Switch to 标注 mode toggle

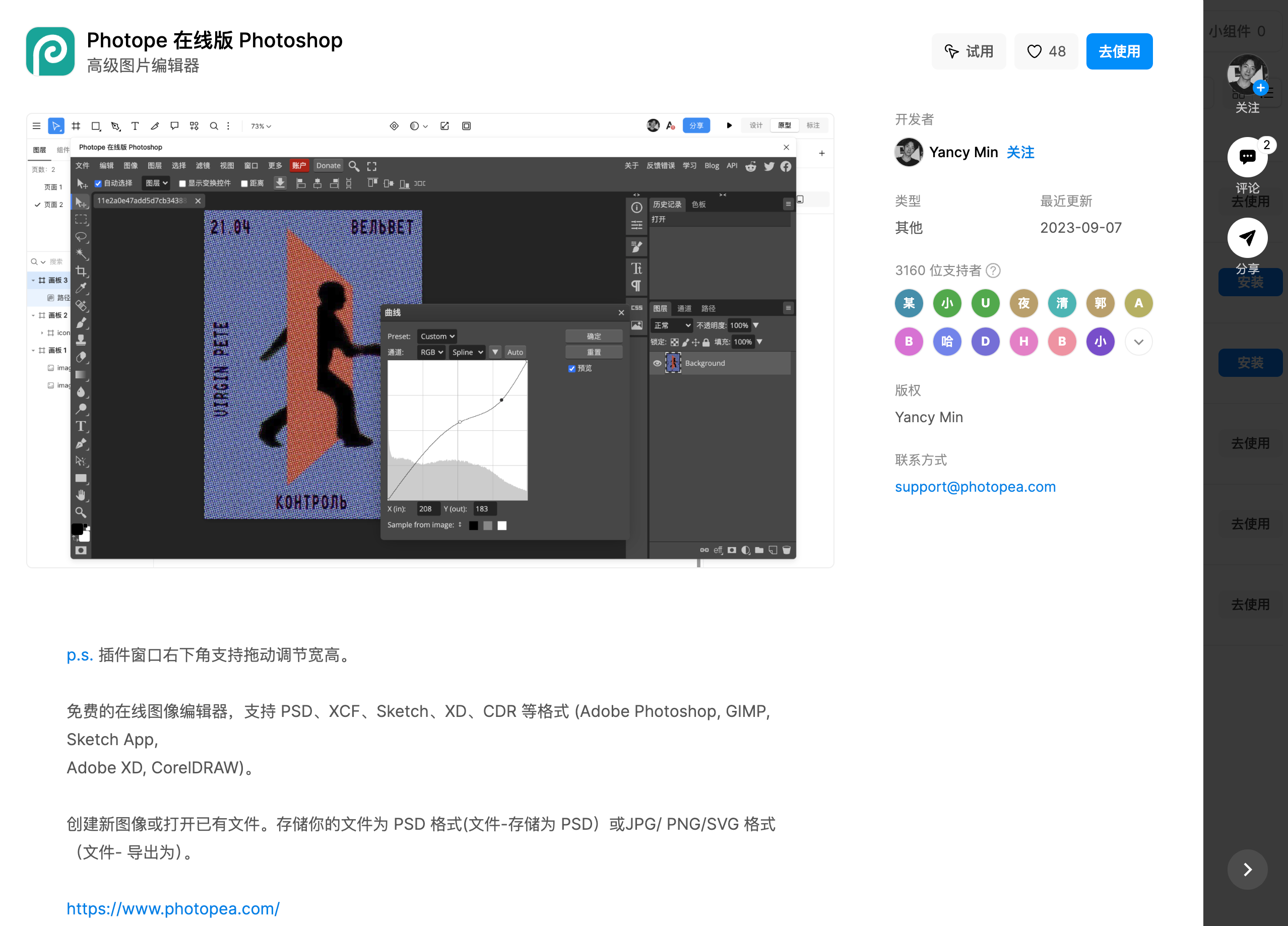[813, 125]
